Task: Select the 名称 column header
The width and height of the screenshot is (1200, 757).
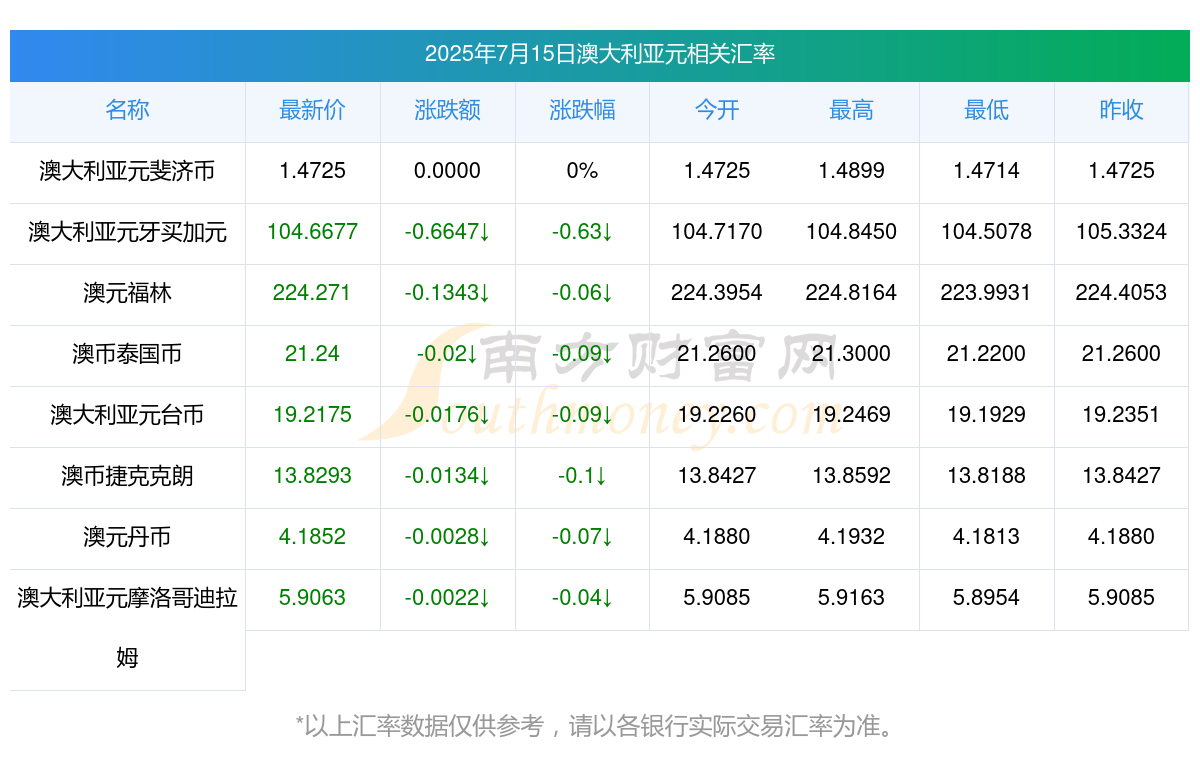Action: [127, 110]
